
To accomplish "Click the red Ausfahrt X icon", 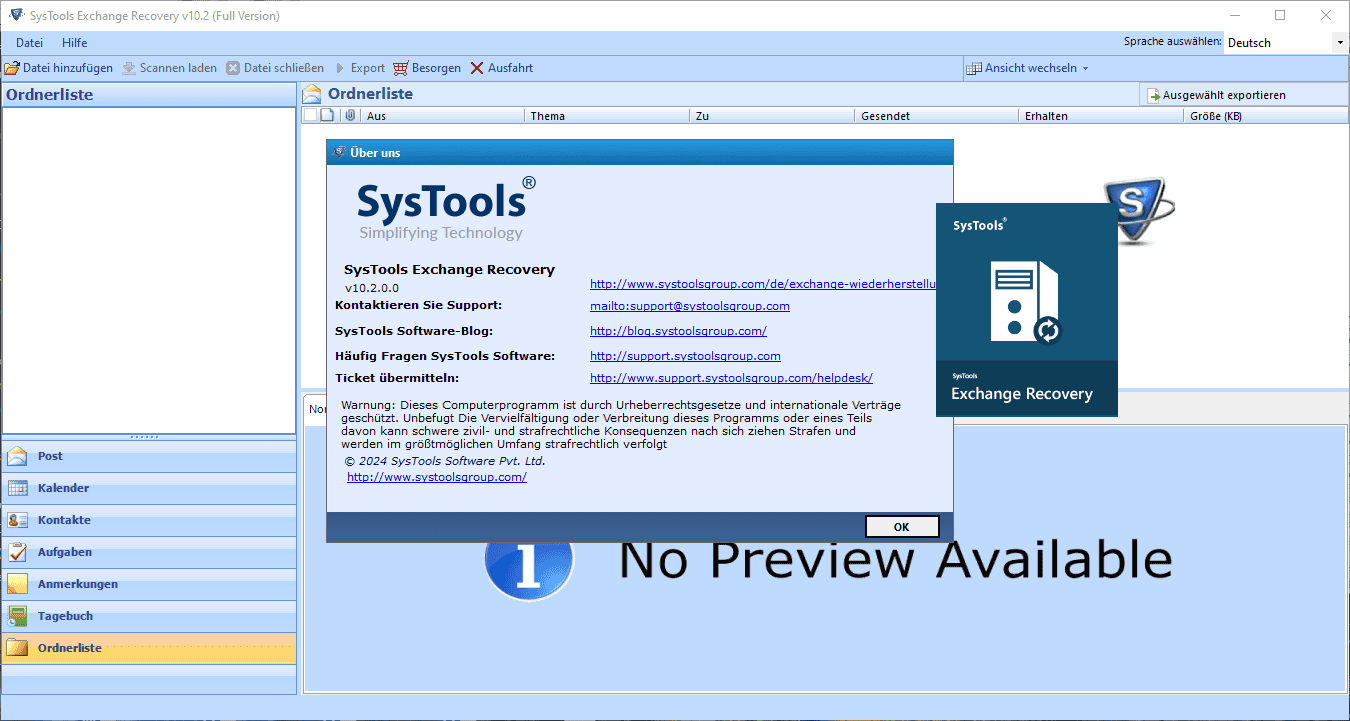I will coord(477,68).
